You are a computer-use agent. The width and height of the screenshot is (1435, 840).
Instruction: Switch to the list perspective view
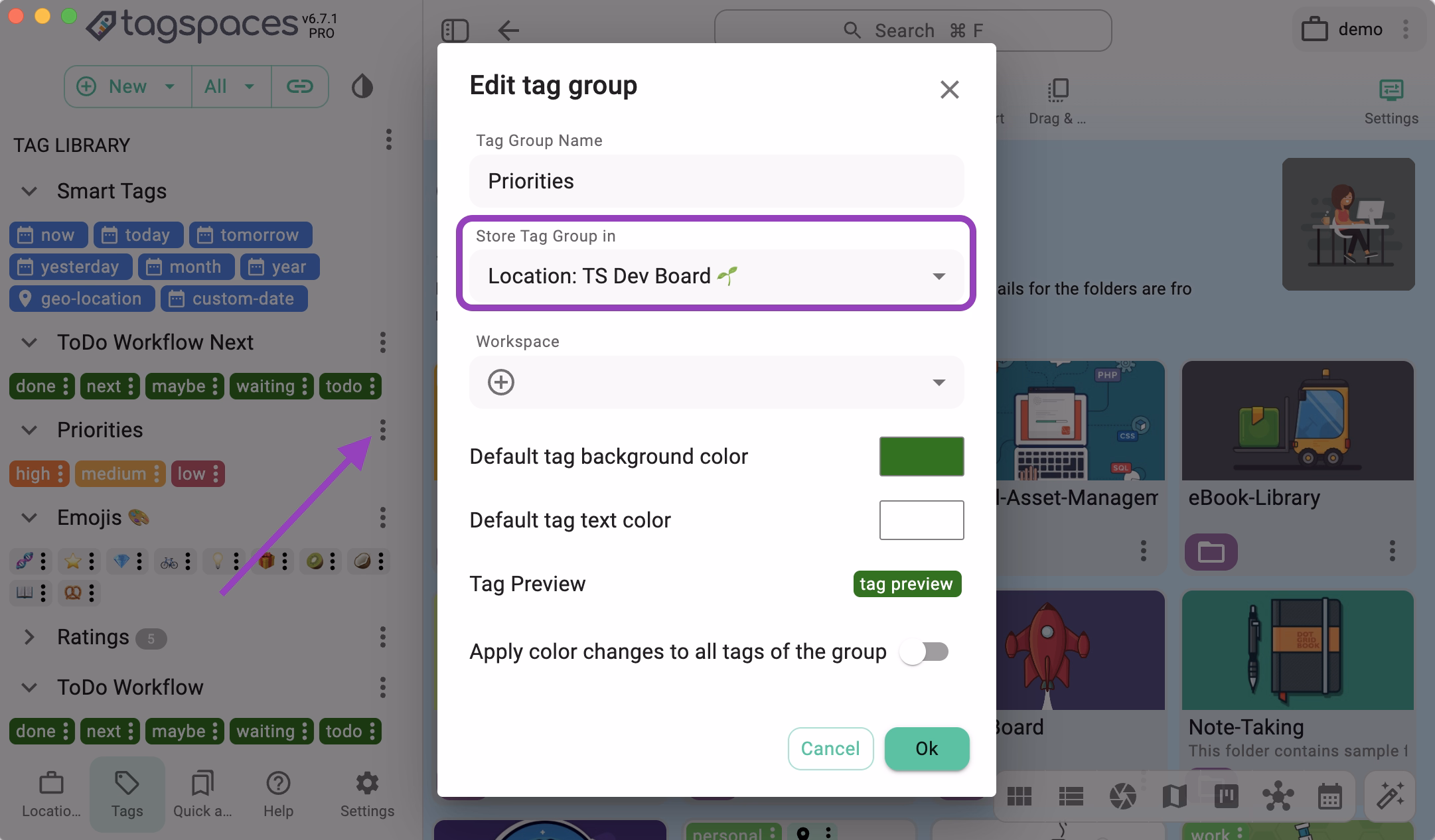pyautogui.click(x=1070, y=796)
